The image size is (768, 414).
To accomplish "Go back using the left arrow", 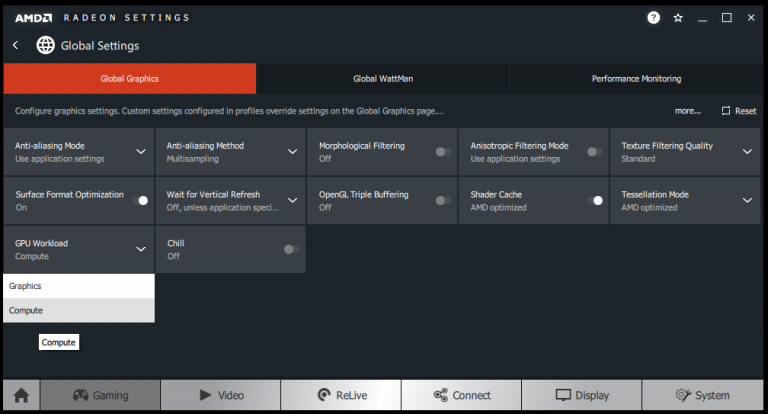I will (x=16, y=45).
